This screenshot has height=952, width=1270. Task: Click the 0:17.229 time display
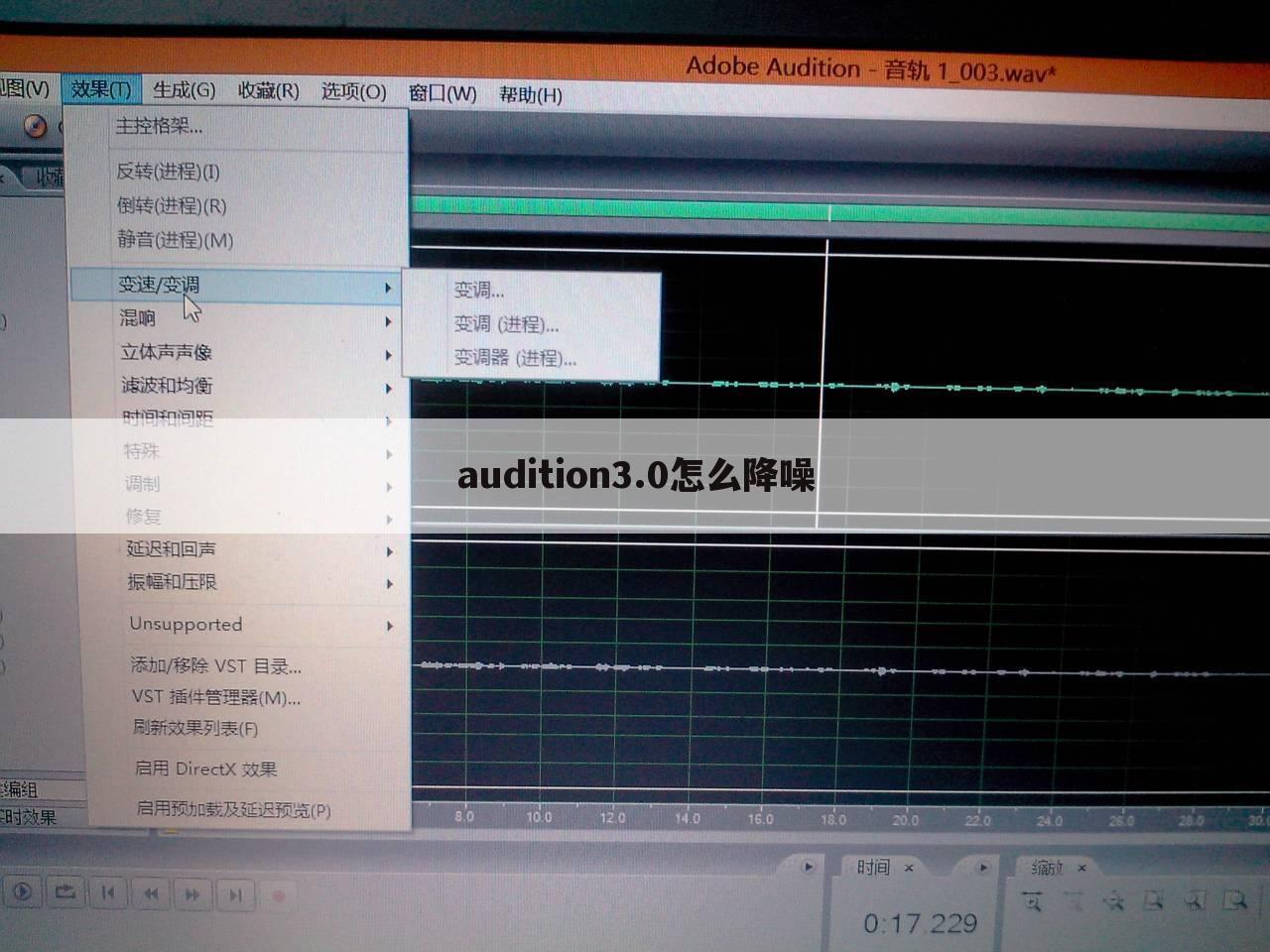tap(920, 924)
